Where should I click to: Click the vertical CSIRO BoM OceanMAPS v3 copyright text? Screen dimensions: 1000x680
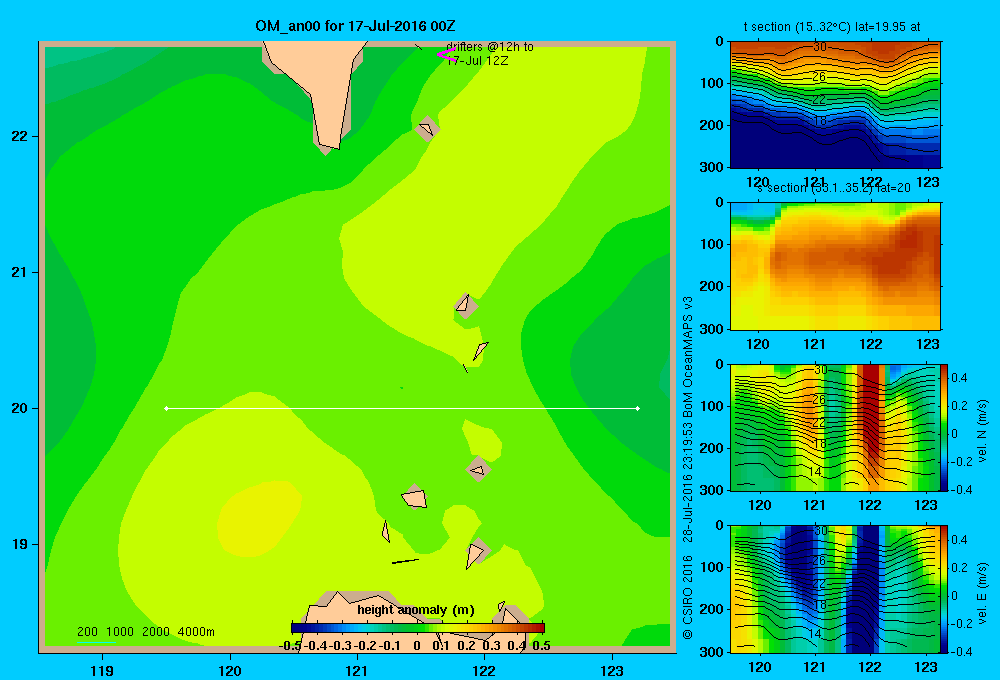(x=688, y=467)
